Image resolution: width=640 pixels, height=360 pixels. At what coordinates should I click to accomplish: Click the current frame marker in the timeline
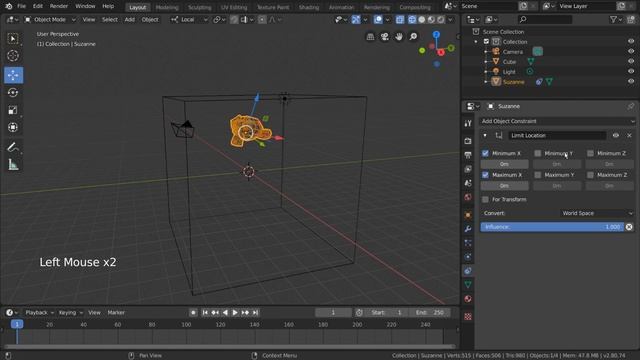coord(17,324)
